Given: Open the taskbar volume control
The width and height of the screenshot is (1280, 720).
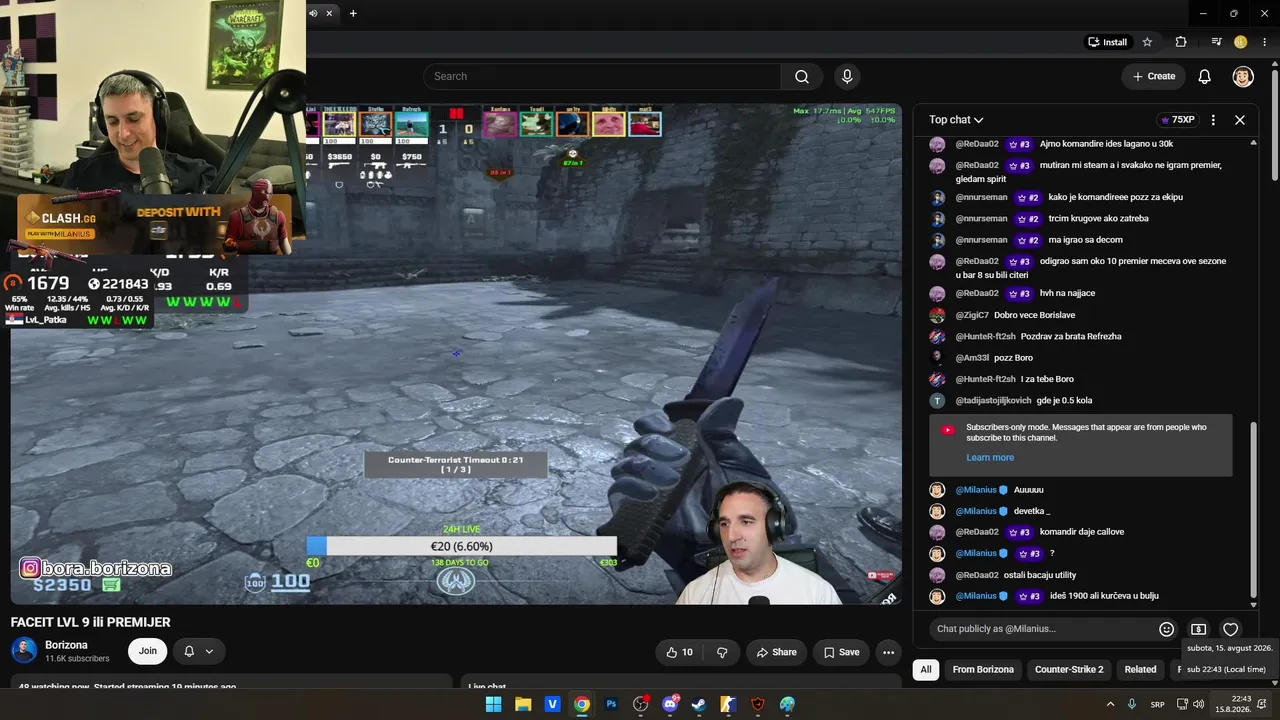Looking at the screenshot, I should (1198, 704).
